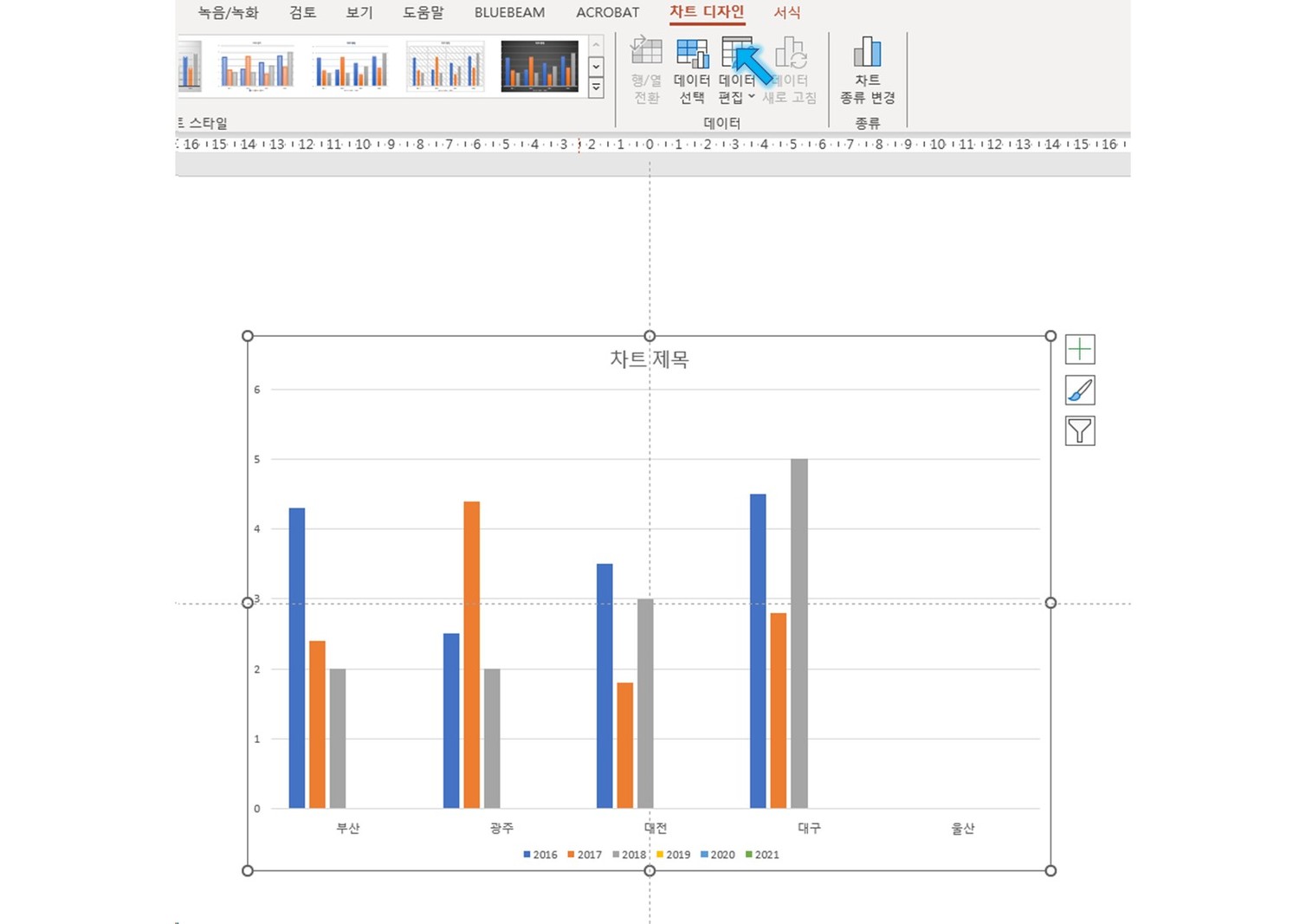Switch to the 검토 tab
Image resolution: width=1306 pixels, height=924 pixels.
coord(302,13)
